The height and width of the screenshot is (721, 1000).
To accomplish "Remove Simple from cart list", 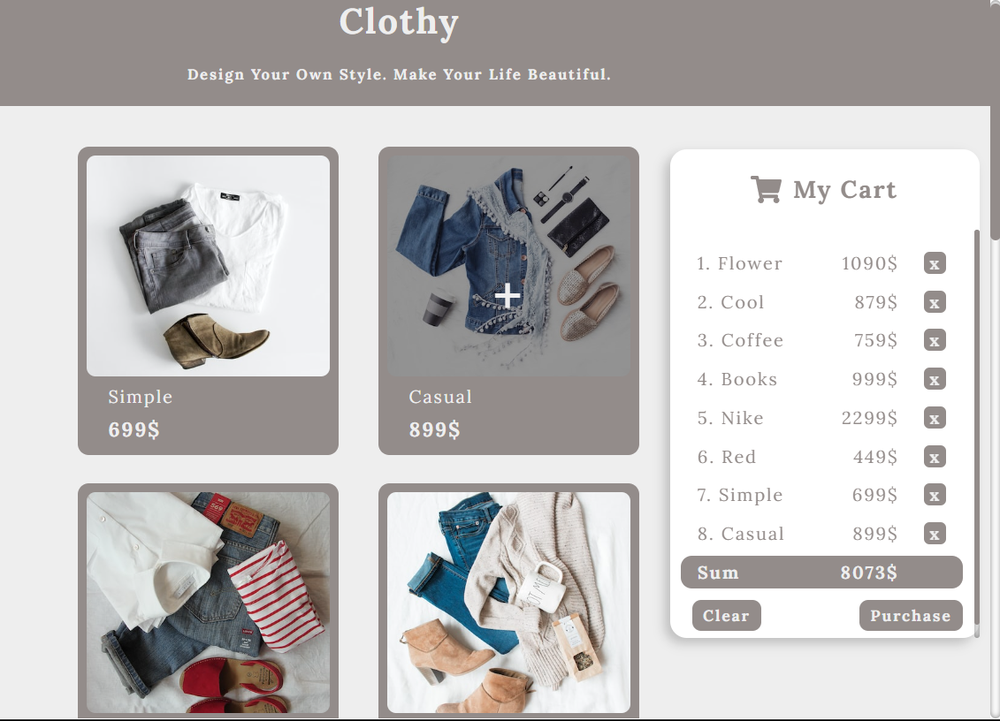I will pos(934,495).
